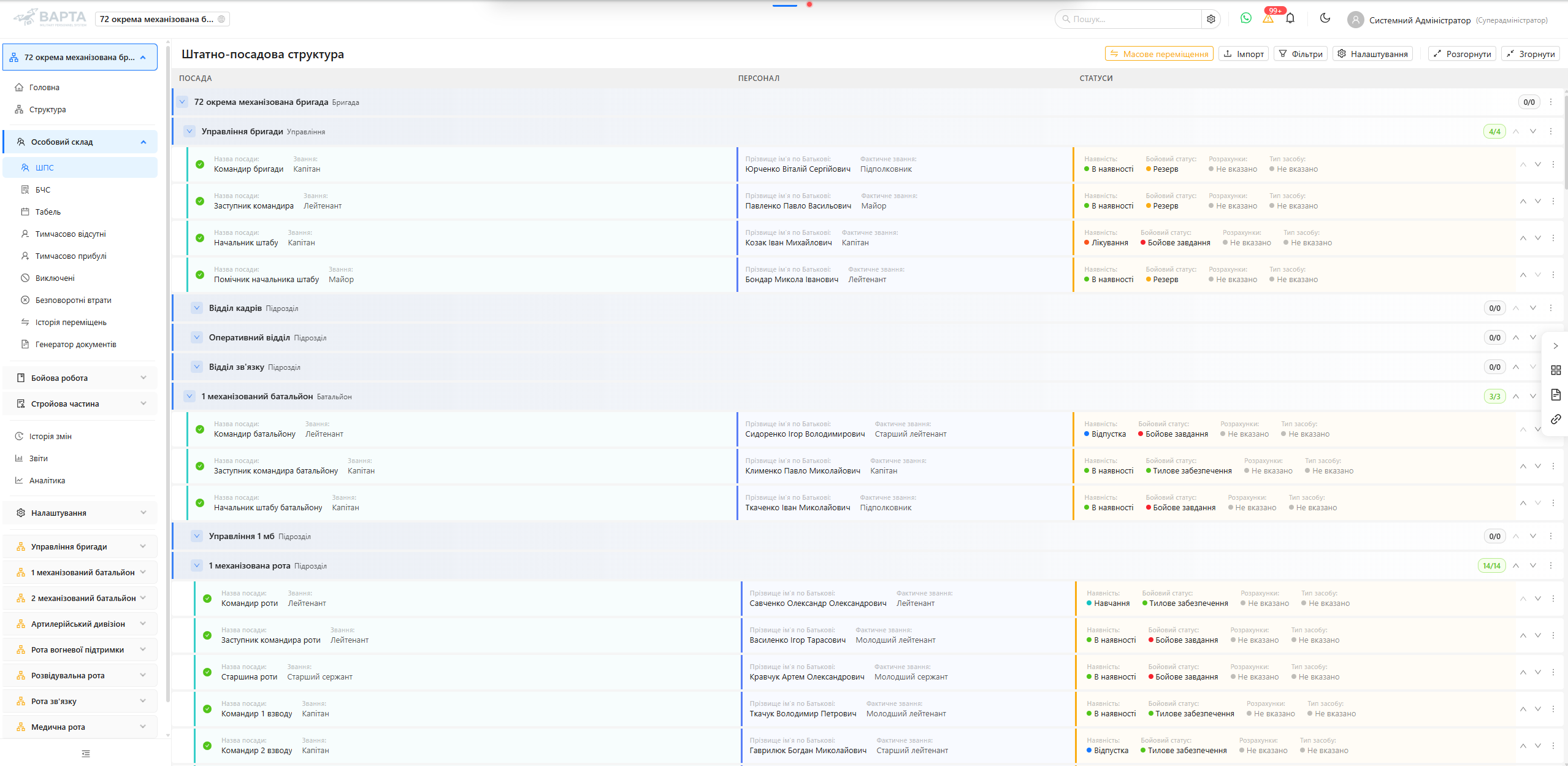Click Розгорнути button
Image resolution: width=1568 pixels, height=766 pixels.
[x=1462, y=54]
